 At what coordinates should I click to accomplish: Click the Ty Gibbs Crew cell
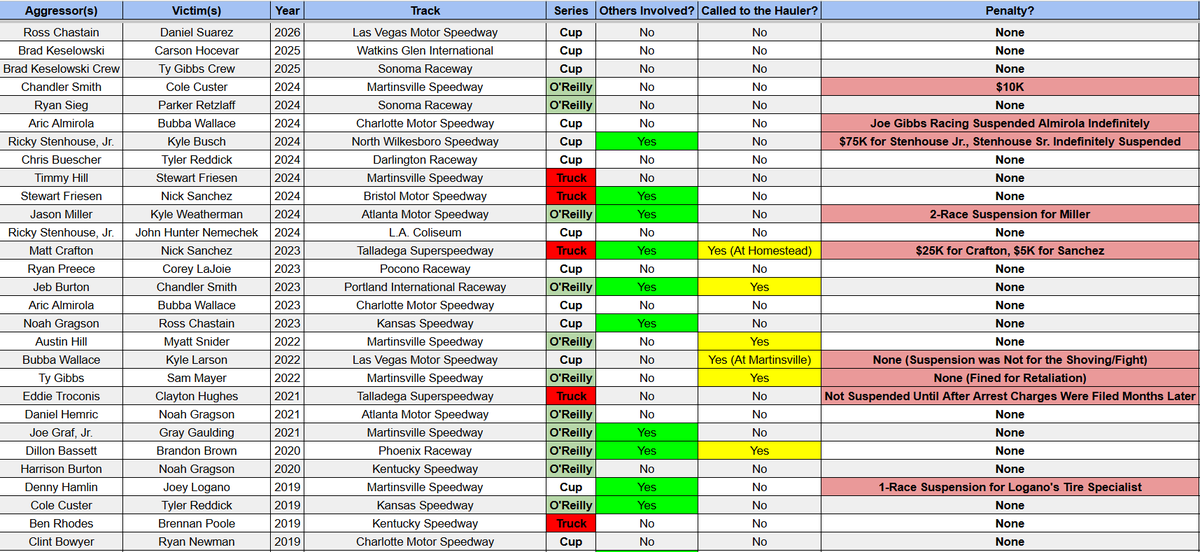[x=196, y=69]
